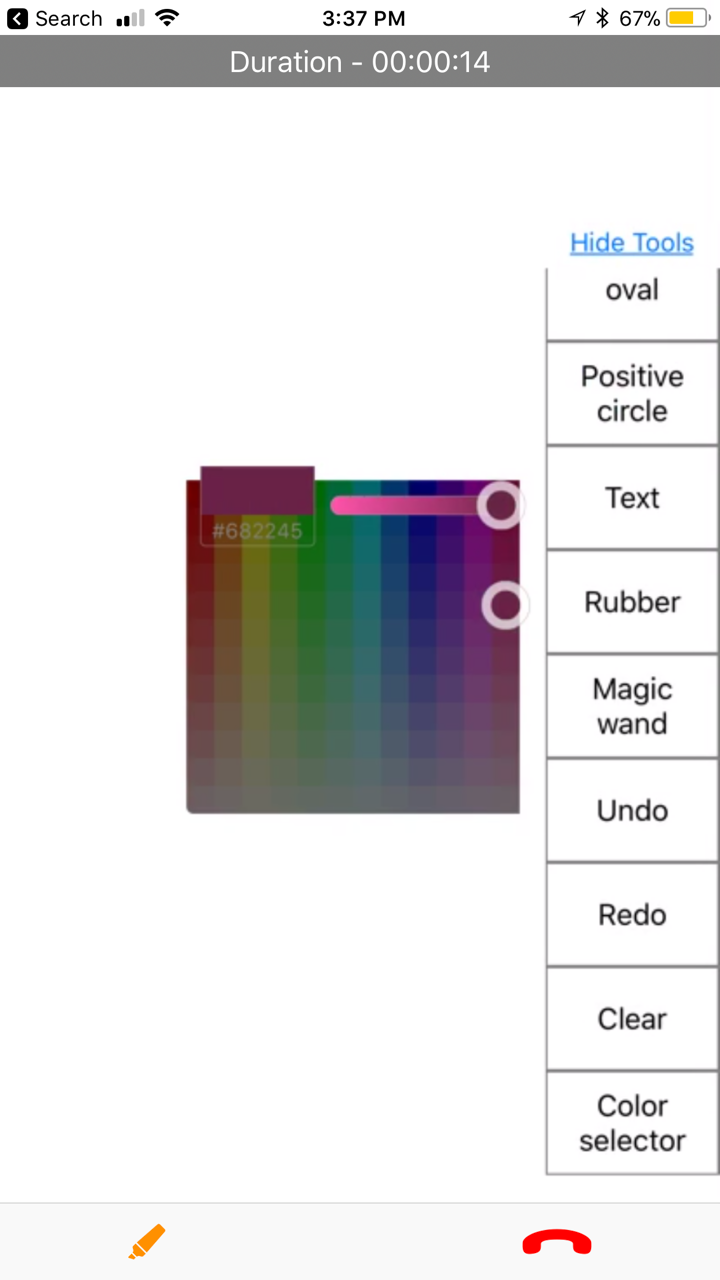Image resolution: width=720 pixels, height=1280 pixels.
Task: Click the purple selected-color preview swatch
Action: [x=257, y=490]
